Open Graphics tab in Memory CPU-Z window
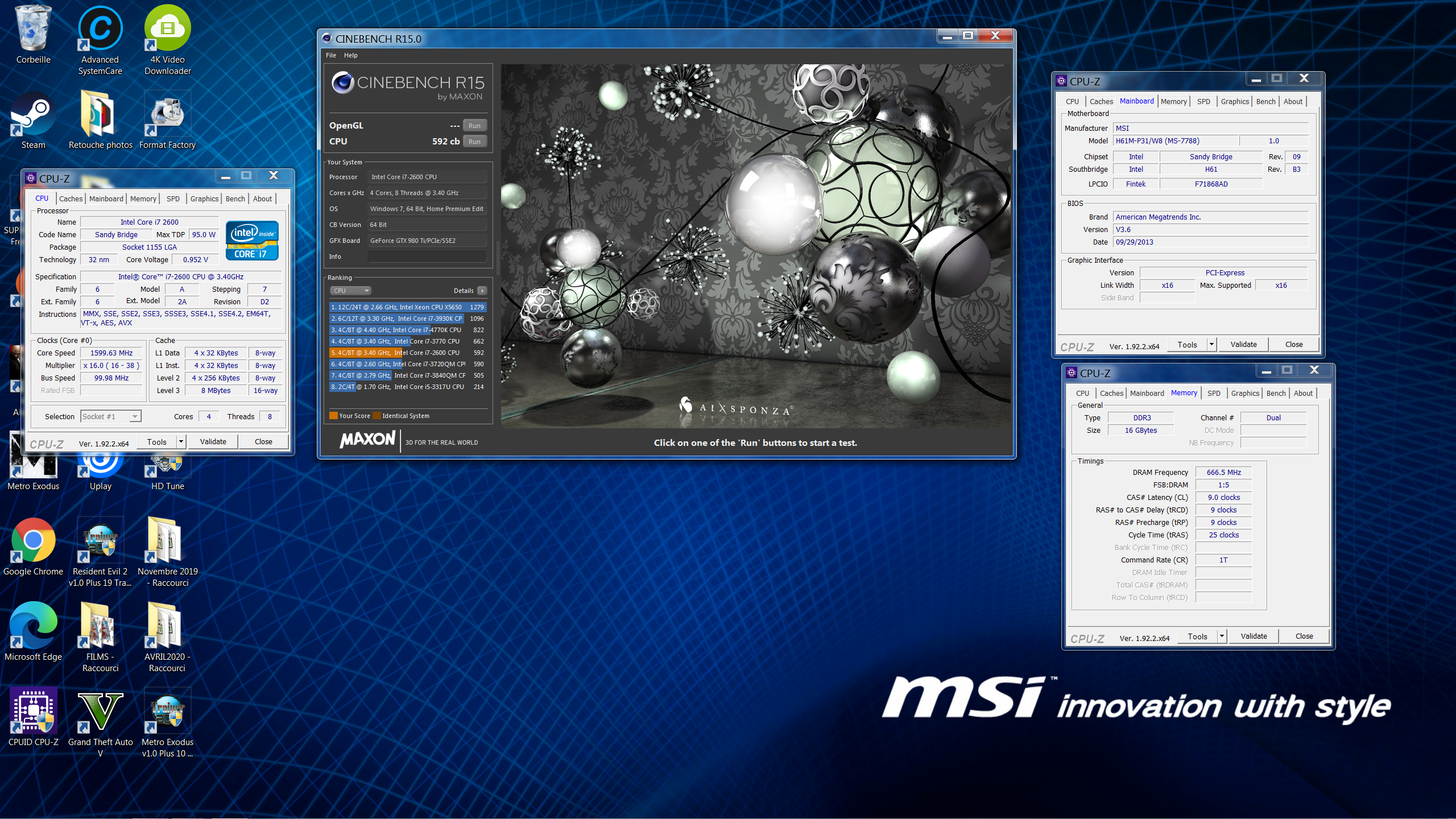Image resolution: width=1456 pixels, height=819 pixels. pos(1245,393)
